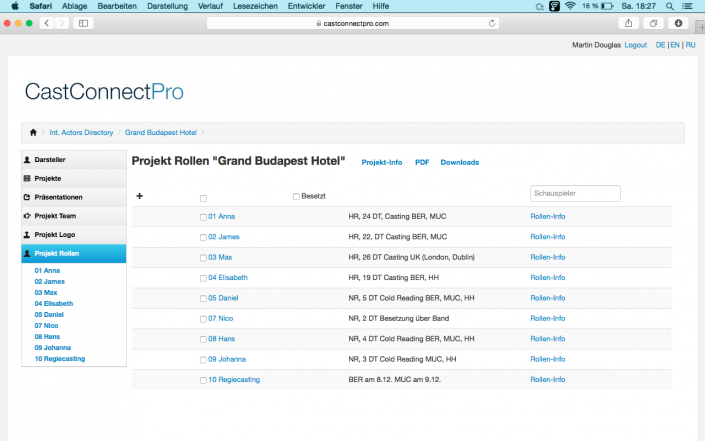Toggle the Safari sidebar button

pyautogui.click(x=82, y=22)
